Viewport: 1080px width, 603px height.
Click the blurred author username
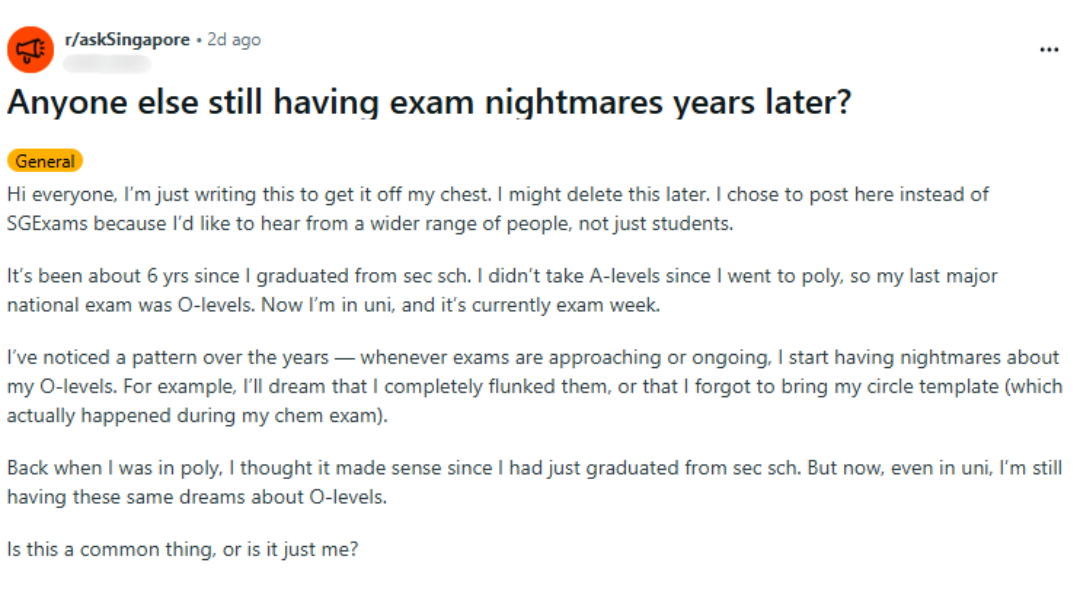pyautogui.click(x=106, y=64)
